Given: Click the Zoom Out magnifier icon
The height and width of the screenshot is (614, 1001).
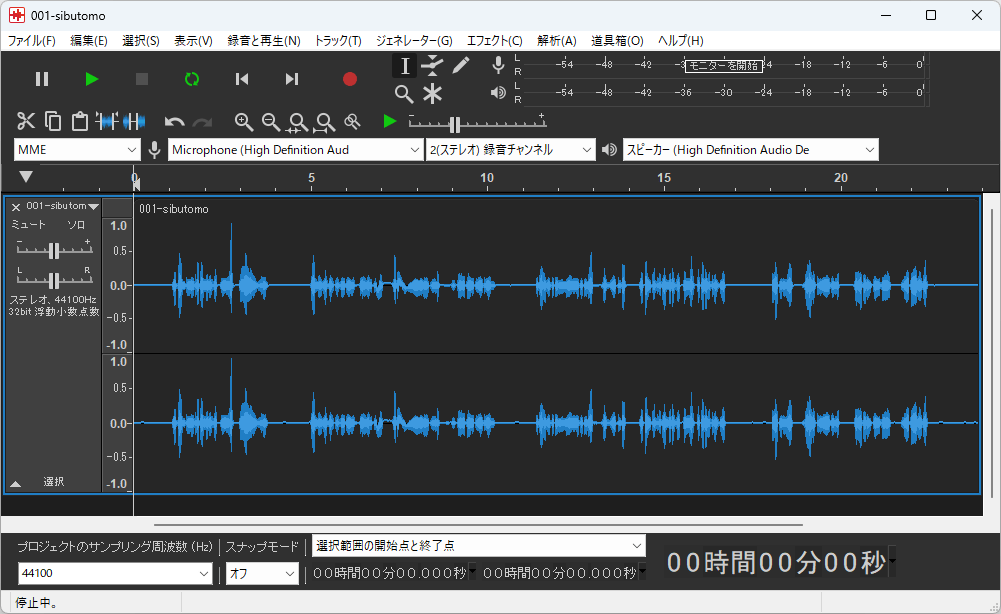Looking at the screenshot, I should [x=271, y=122].
